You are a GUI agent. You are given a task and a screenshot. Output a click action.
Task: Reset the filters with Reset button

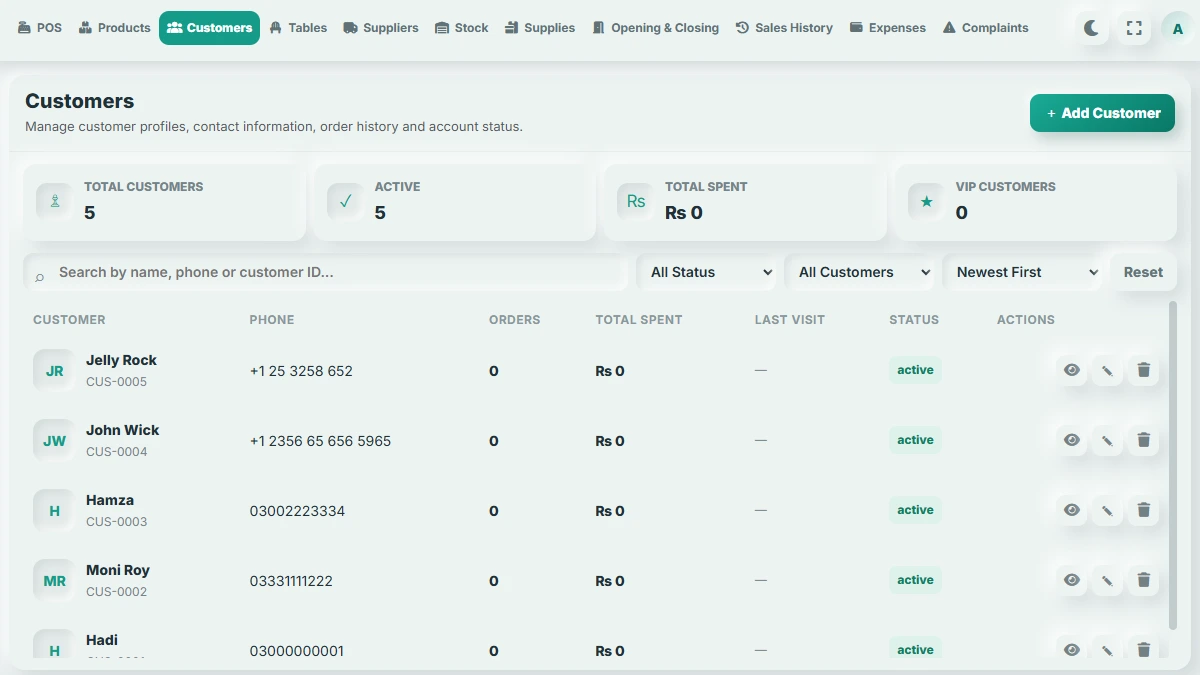1143,272
